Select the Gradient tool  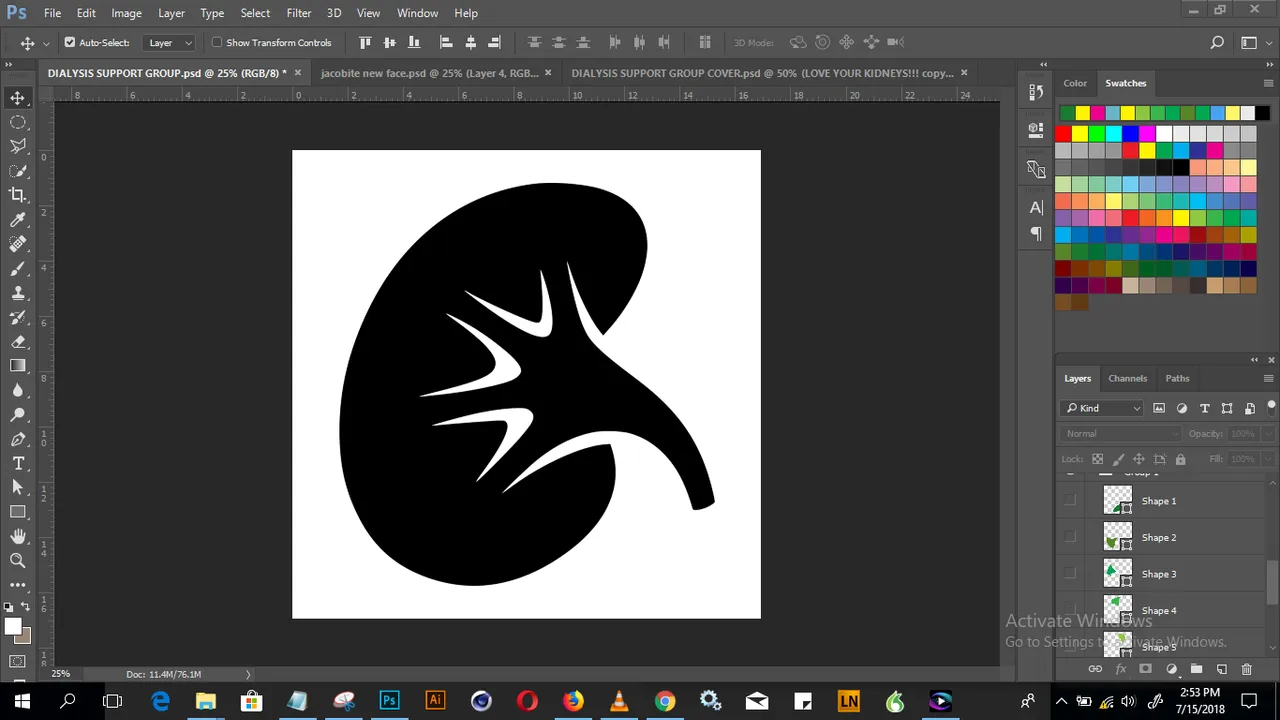18,366
